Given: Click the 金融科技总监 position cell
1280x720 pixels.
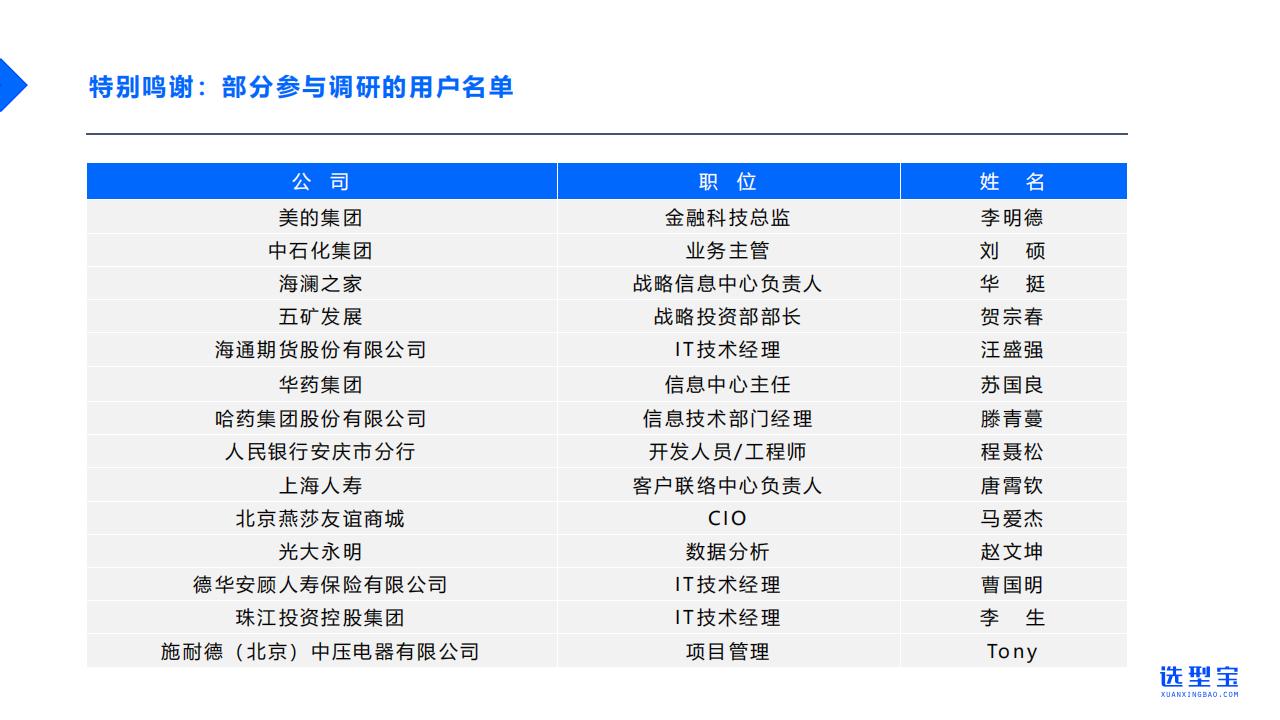Looking at the screenshot, I should coord(728,217).
